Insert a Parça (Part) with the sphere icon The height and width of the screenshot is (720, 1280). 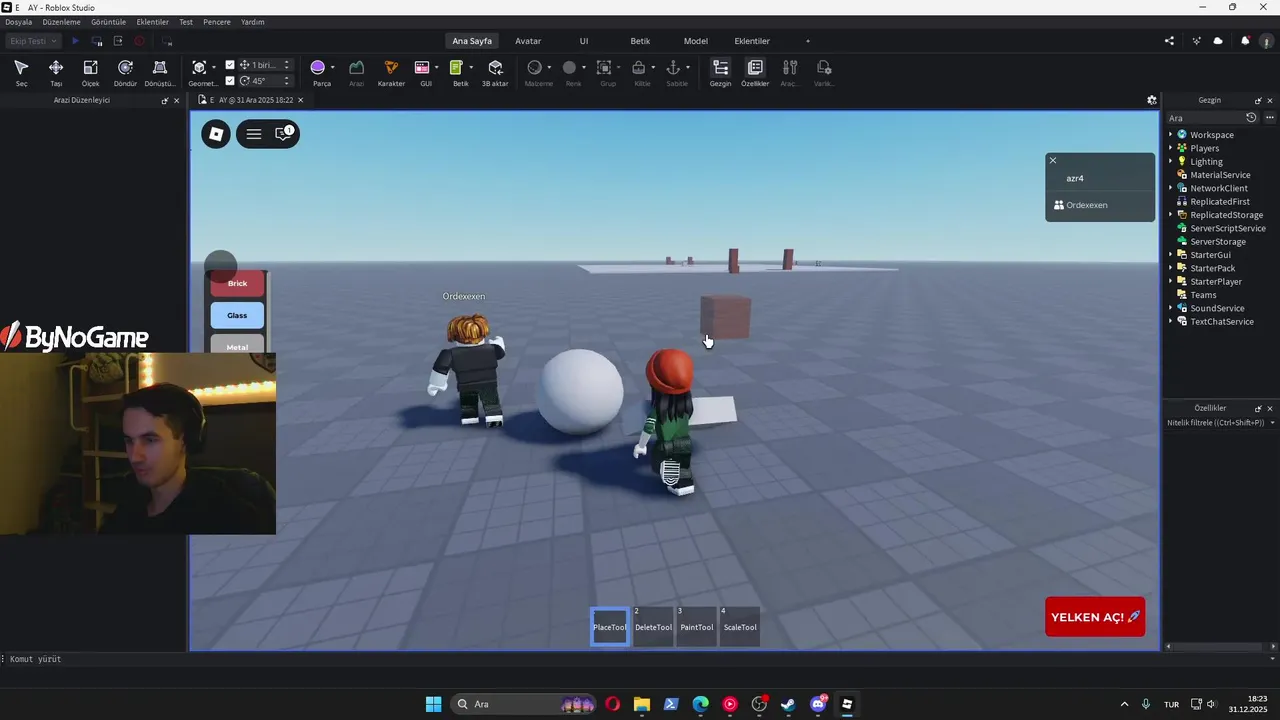pos(318,68)
